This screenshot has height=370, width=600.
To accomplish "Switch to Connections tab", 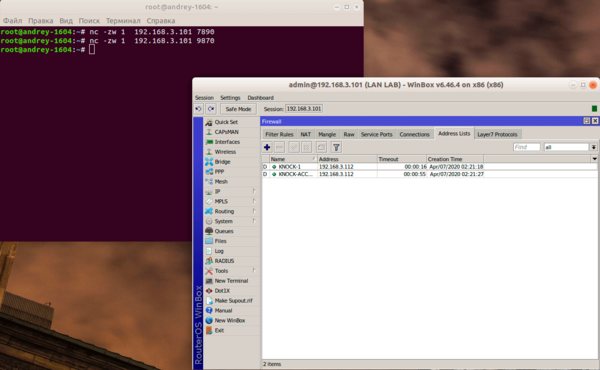I will 414,134.
